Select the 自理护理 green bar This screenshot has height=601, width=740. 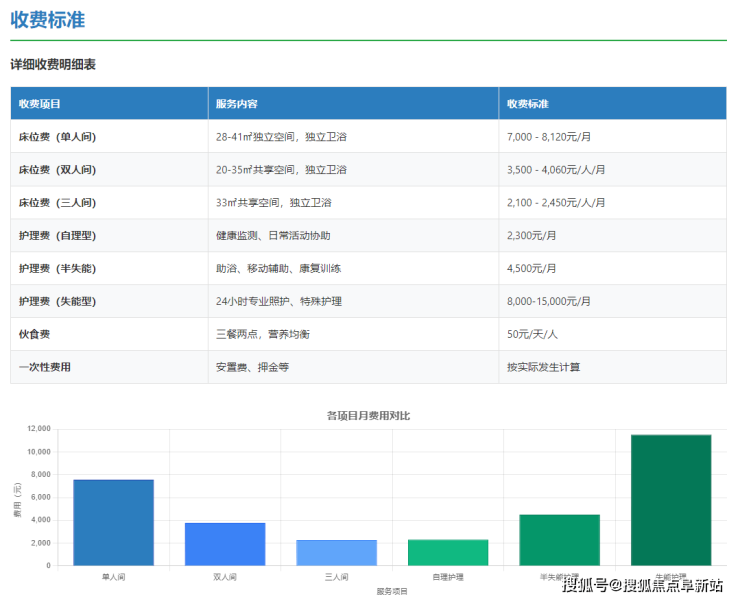[x=448, y=552]
